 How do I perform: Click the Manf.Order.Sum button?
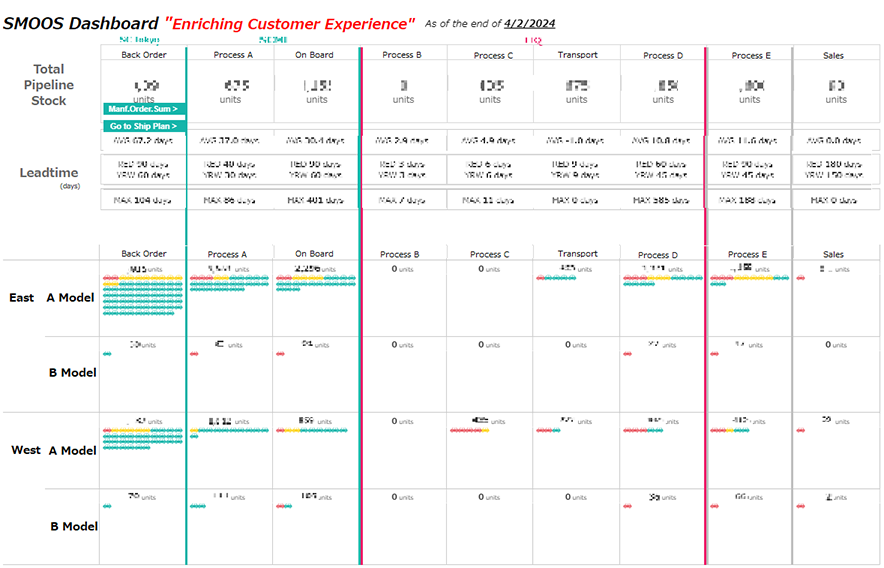tap(143, 108)
